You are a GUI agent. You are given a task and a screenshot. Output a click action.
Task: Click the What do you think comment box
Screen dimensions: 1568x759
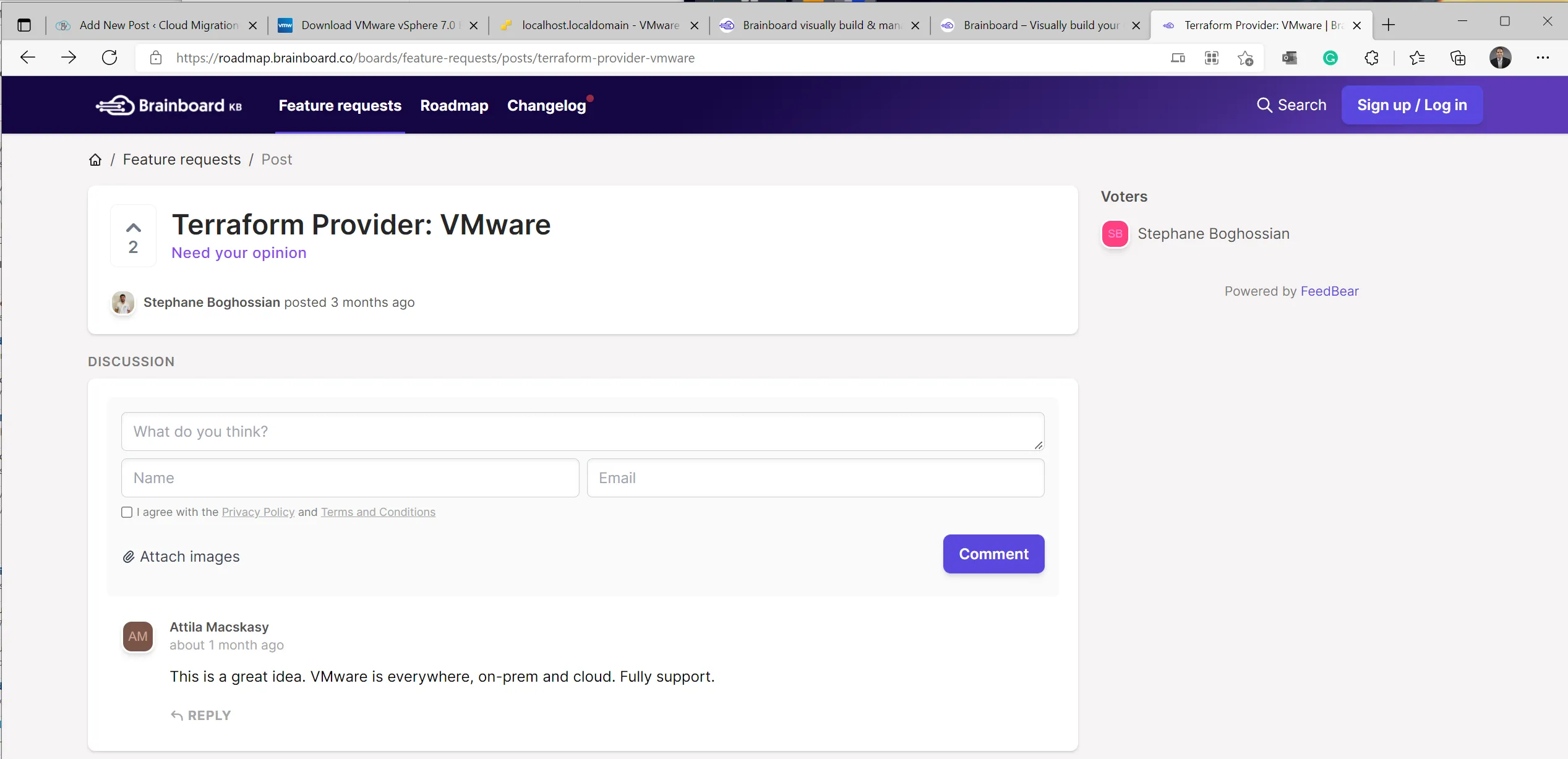click(583, 432)
